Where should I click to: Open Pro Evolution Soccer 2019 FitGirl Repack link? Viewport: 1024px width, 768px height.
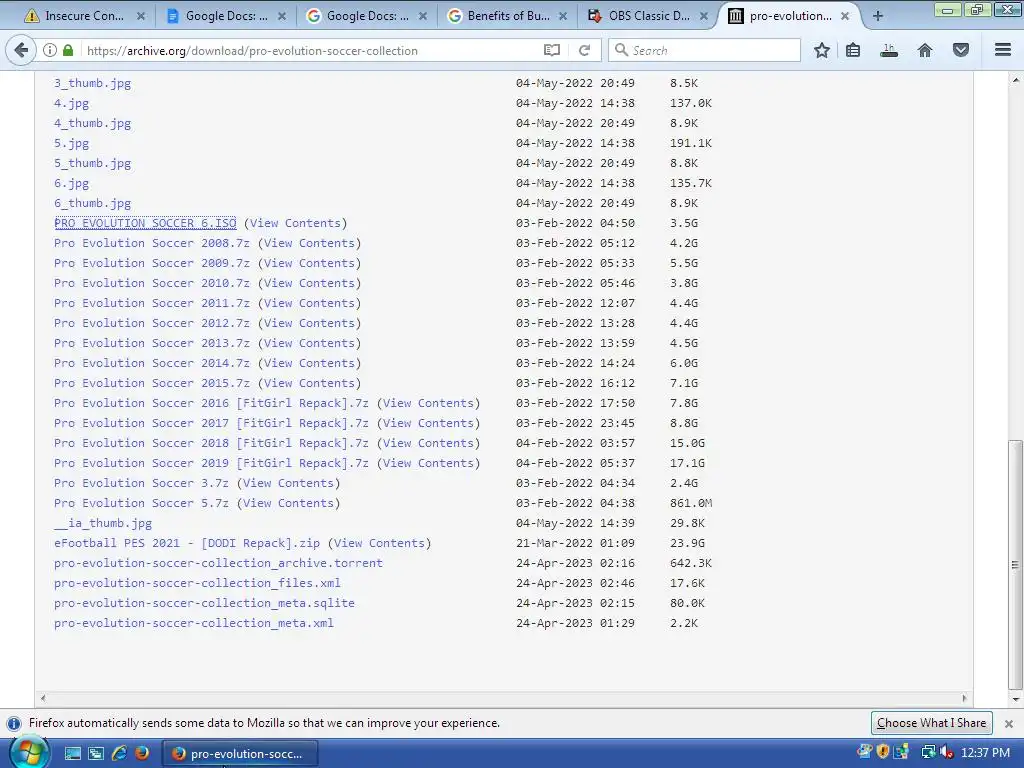(211, 463)
